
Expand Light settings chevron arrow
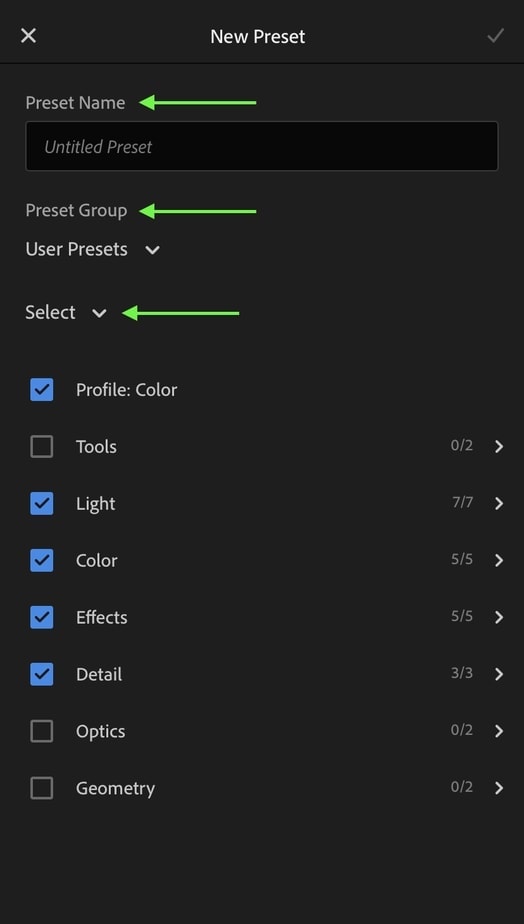tap(499, 503)
